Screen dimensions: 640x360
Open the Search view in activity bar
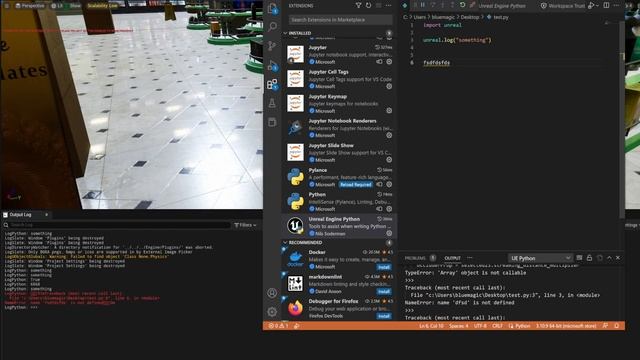coord(272,27)
